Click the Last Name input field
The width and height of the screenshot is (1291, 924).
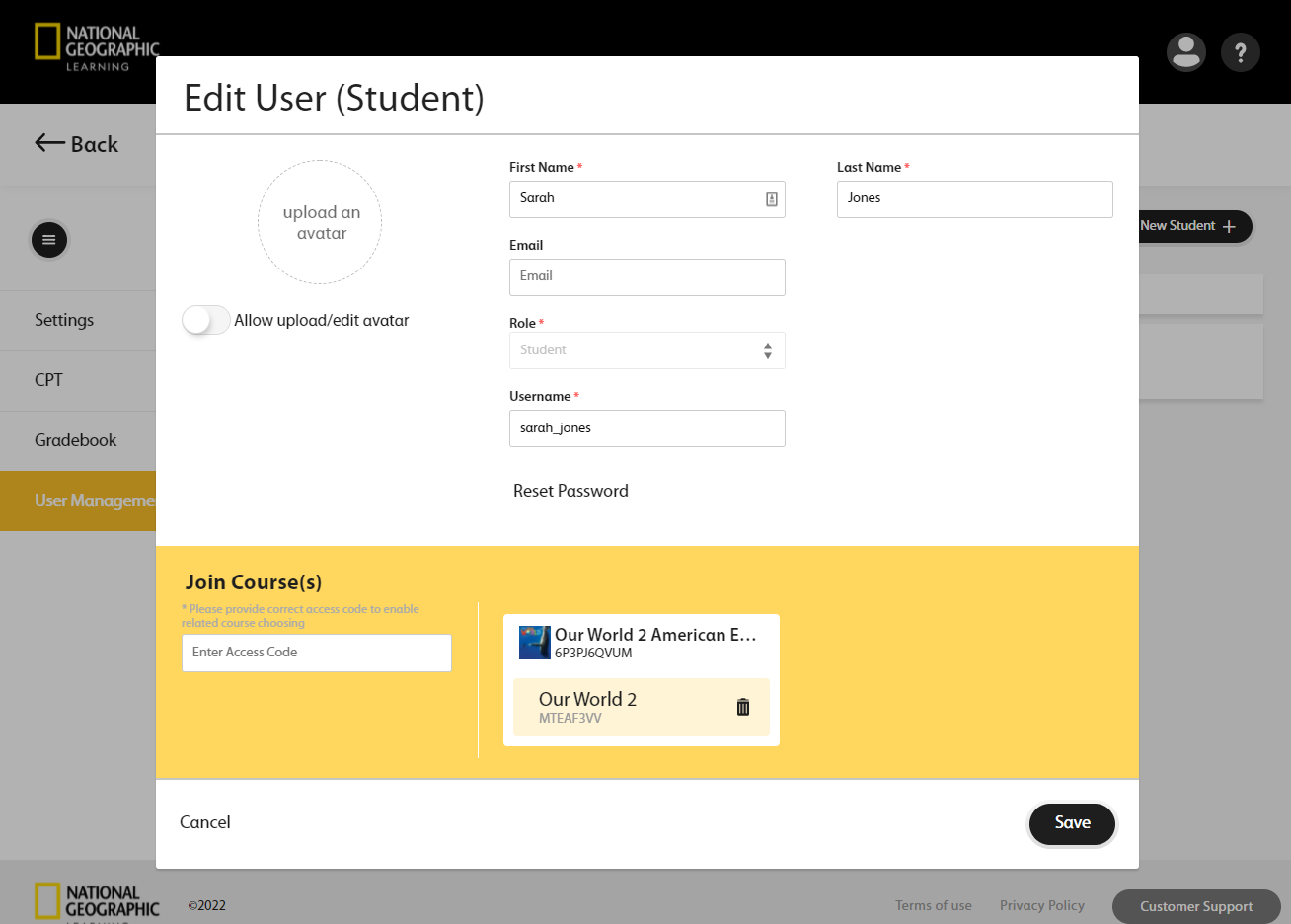coord(975,199)
